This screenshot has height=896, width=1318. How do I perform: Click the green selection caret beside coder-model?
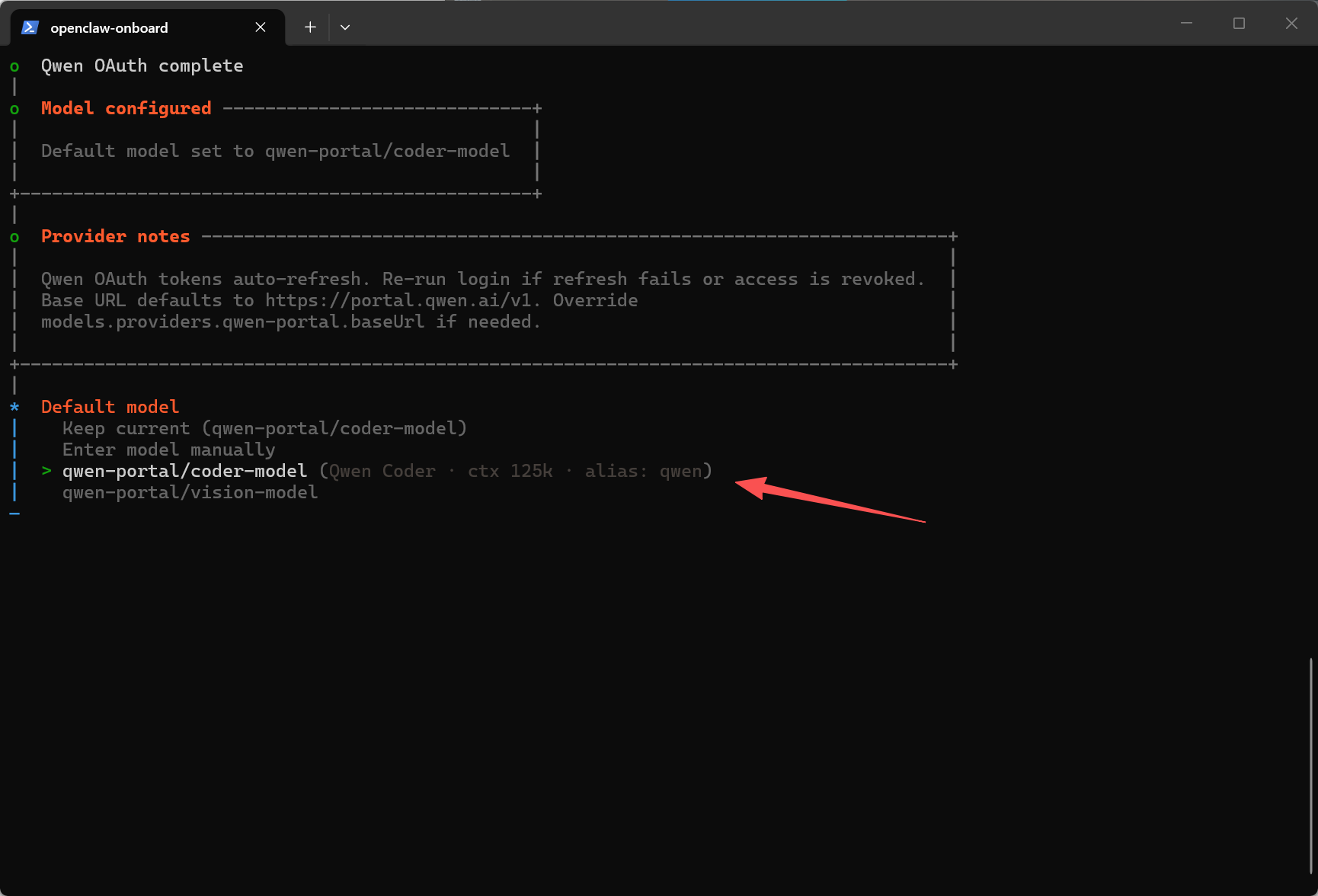pos(46,471)
